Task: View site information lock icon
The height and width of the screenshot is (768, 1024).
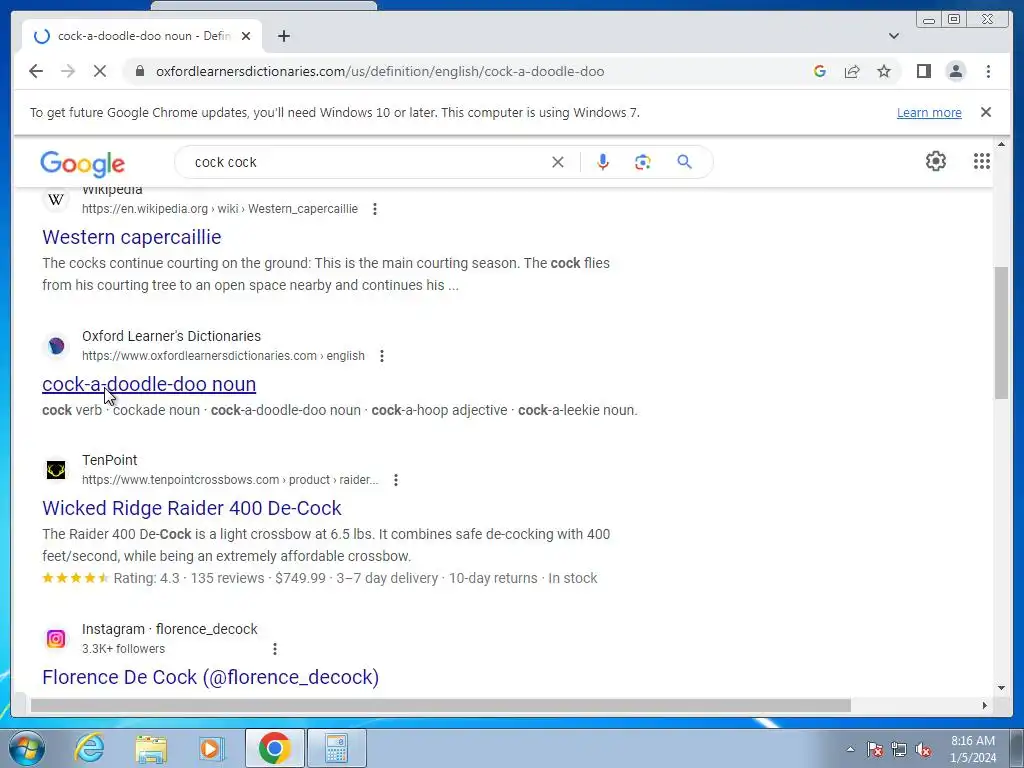Action: 139,71
